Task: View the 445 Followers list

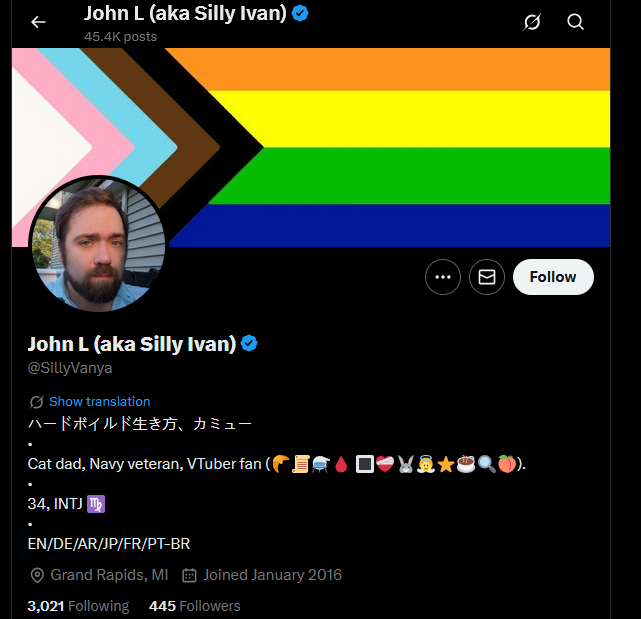Action: pos(195,606)
